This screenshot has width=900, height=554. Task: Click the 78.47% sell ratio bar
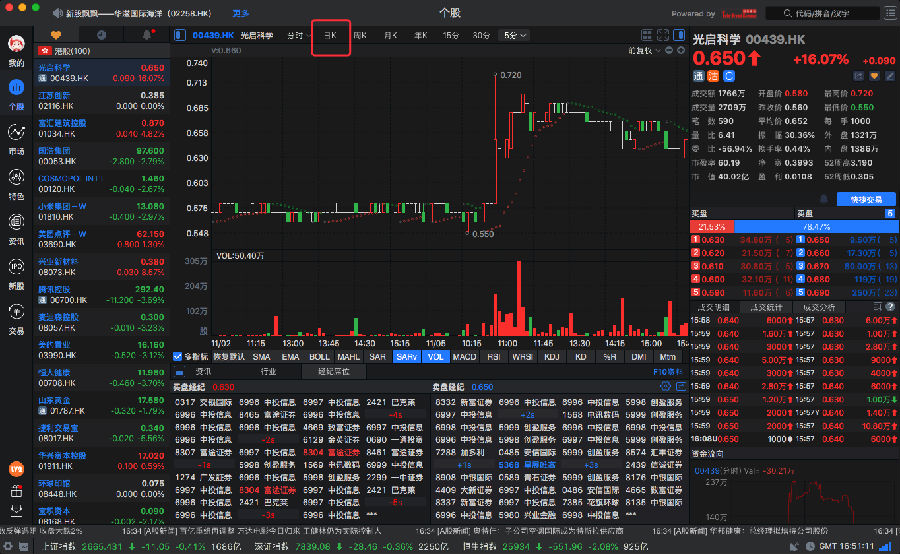pos(816,227)
